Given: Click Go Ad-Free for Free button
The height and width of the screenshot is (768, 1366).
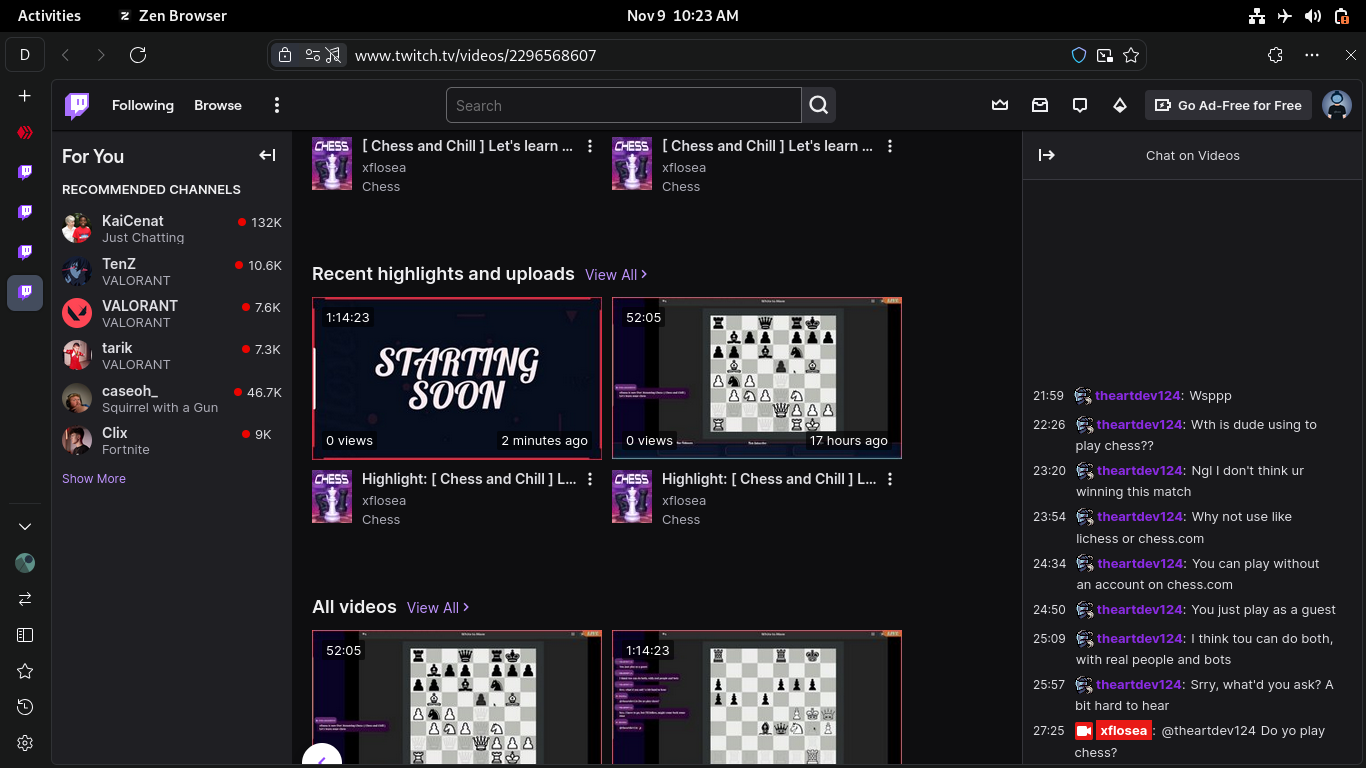Looking at the screenshot, I should tap(1228, 105).
